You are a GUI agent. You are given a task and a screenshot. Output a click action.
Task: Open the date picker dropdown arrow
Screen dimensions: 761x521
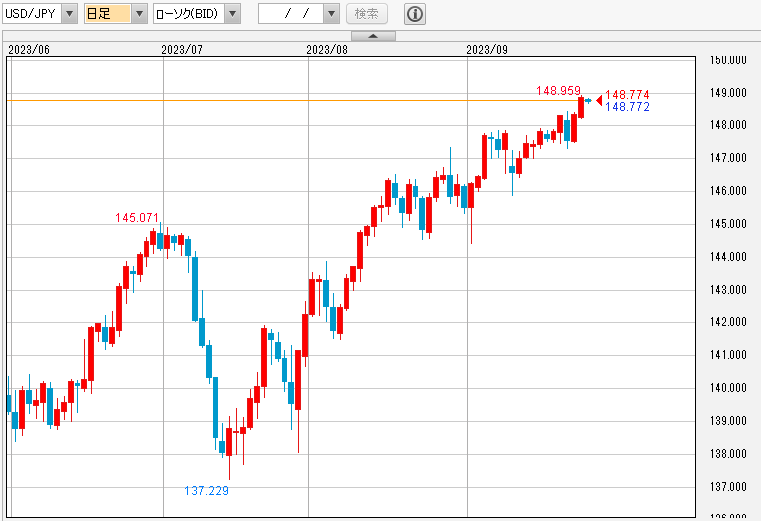[331, 14]
